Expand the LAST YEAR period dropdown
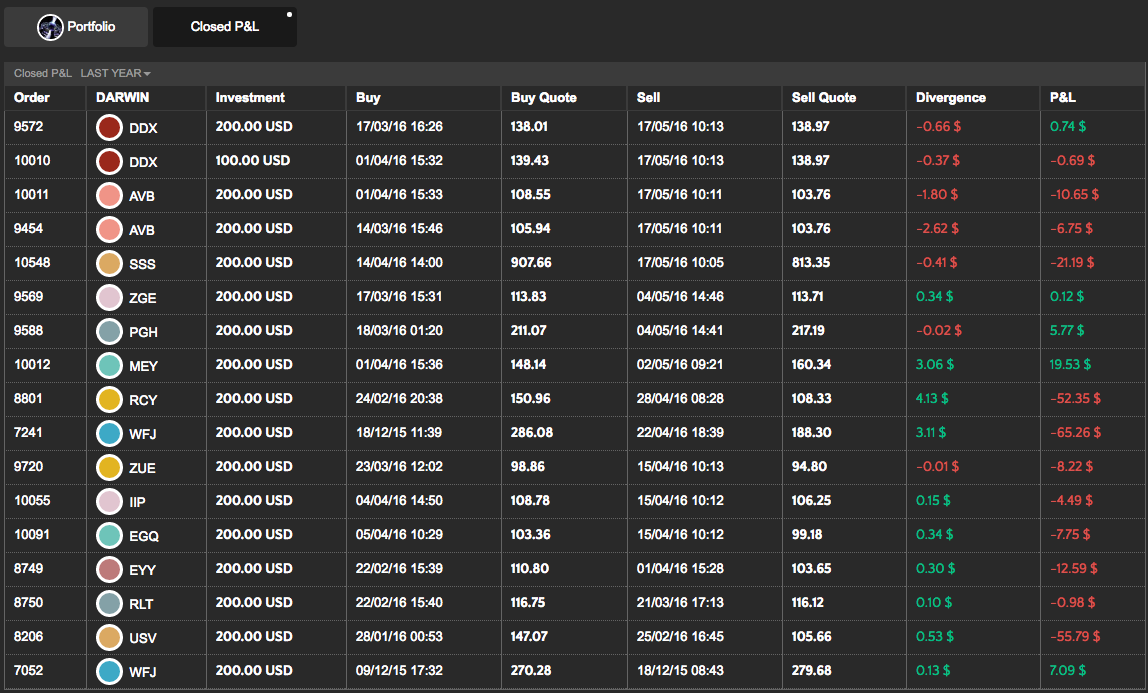 tap(115, 73)
